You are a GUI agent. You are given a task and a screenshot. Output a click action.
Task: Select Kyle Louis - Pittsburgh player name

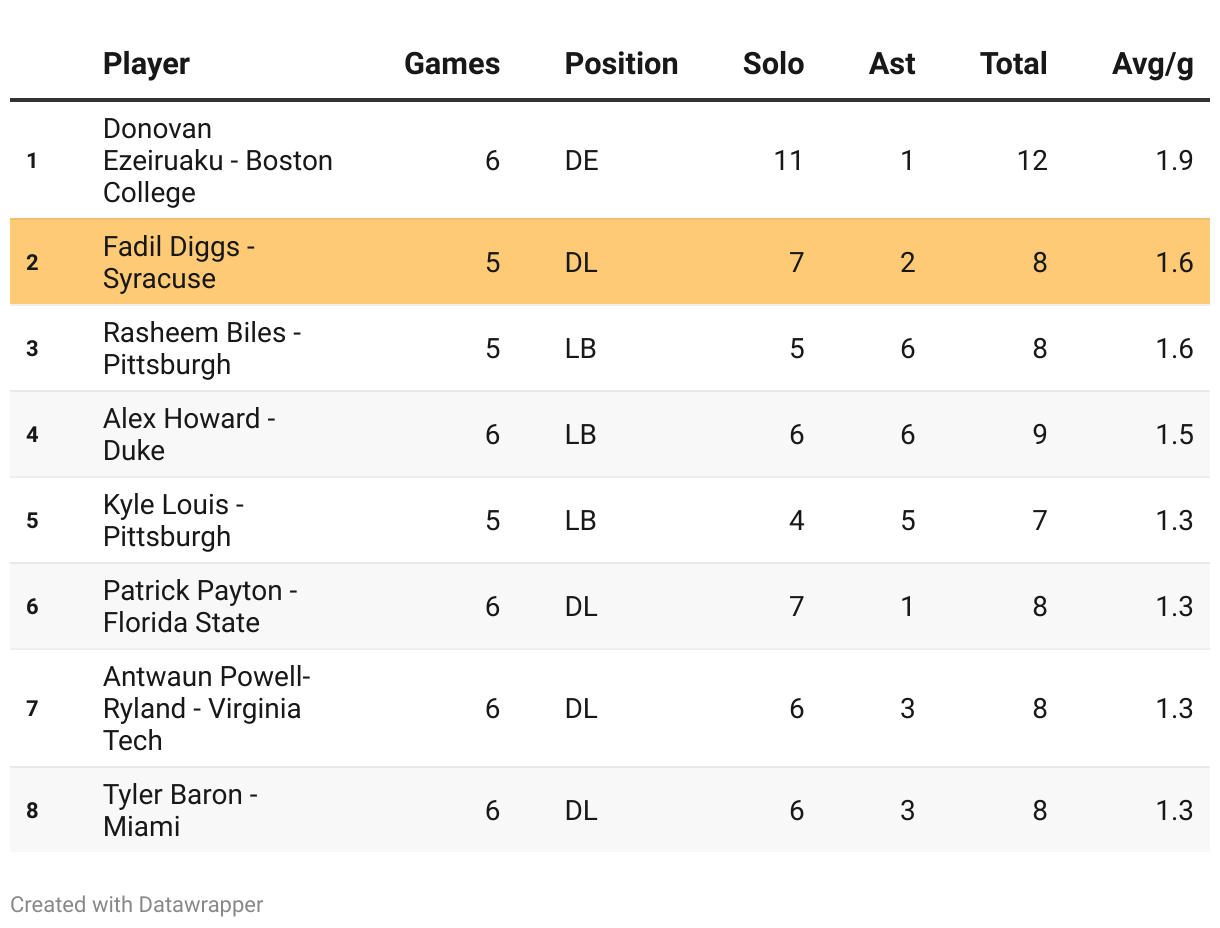(x=173, y=520)
